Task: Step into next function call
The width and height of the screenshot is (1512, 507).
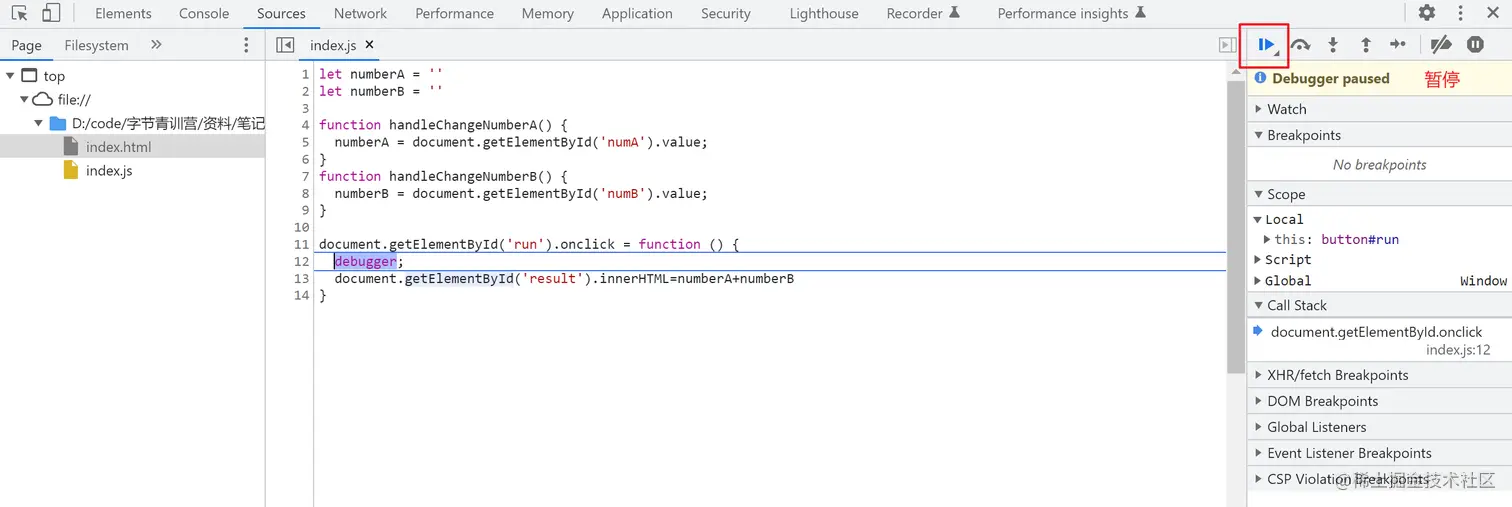Action: [x=1333, y=44]
